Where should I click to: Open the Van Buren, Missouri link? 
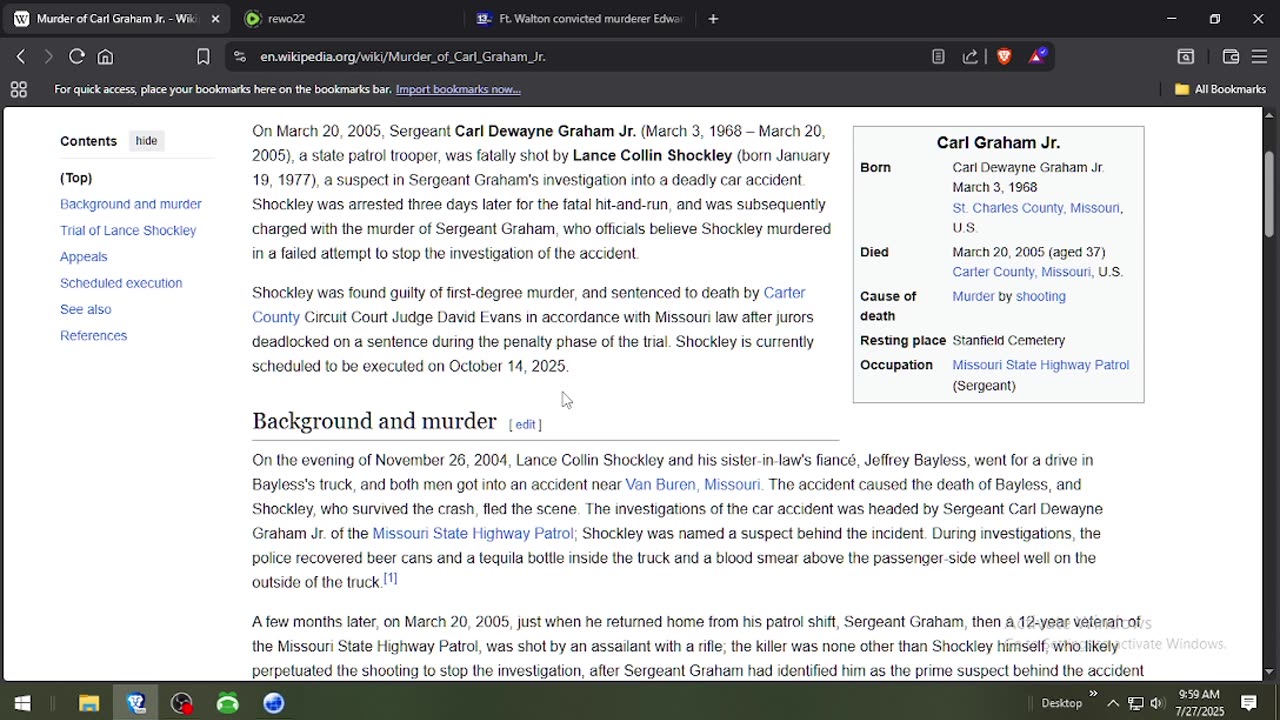(x=692, y=485)
